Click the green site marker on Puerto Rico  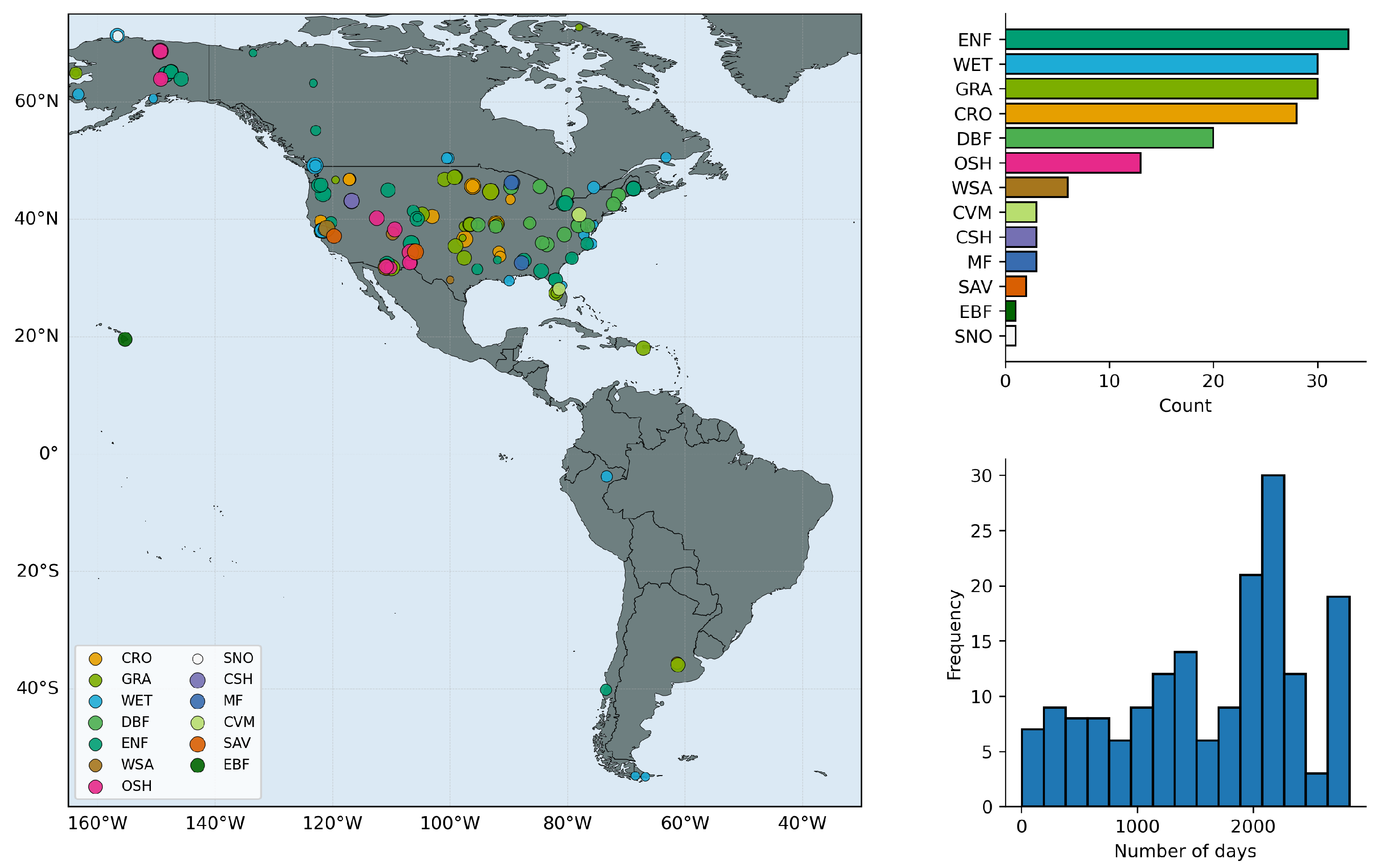tap(643, 348)
